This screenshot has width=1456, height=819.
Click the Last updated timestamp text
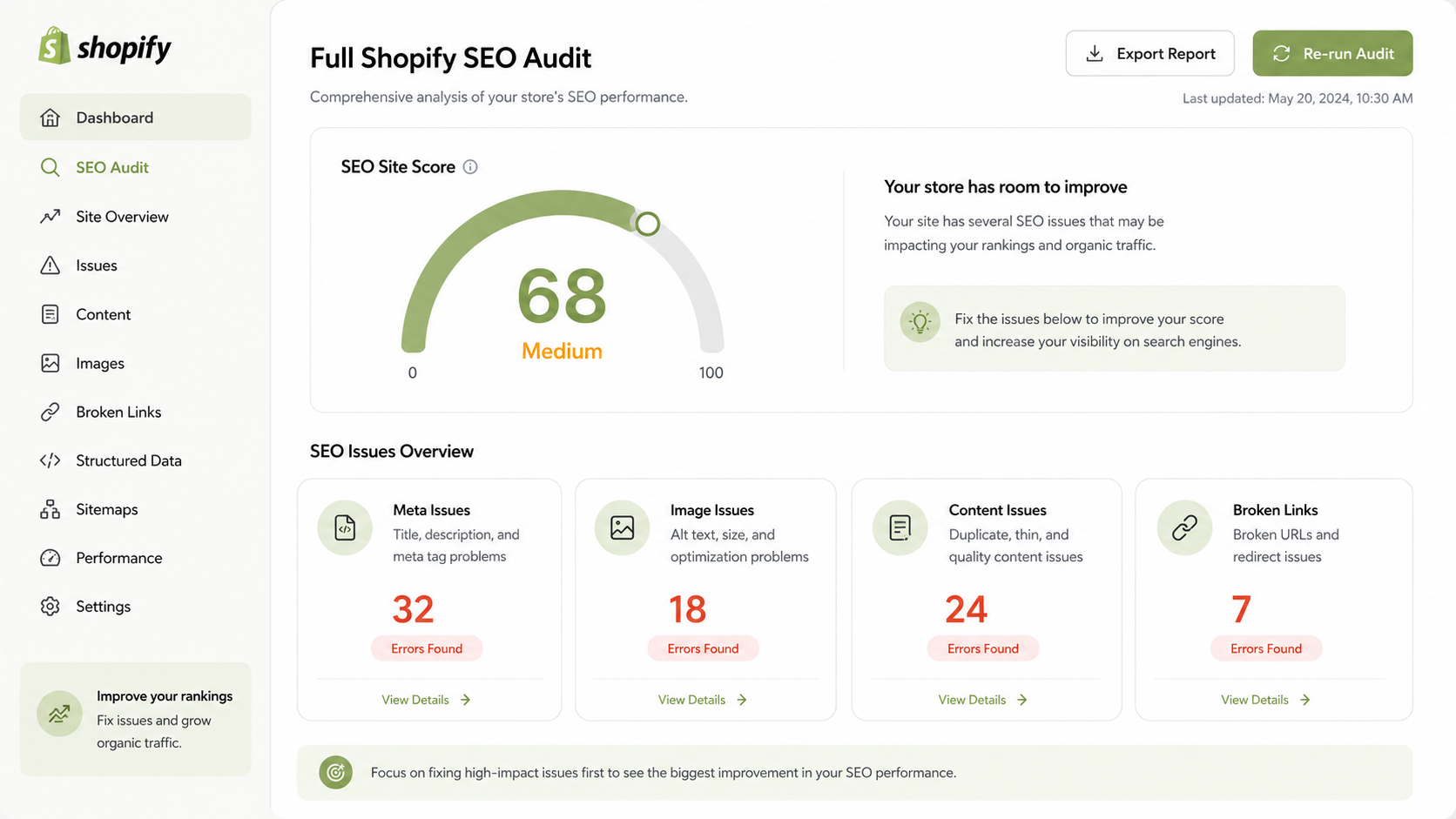(1298, 98)
